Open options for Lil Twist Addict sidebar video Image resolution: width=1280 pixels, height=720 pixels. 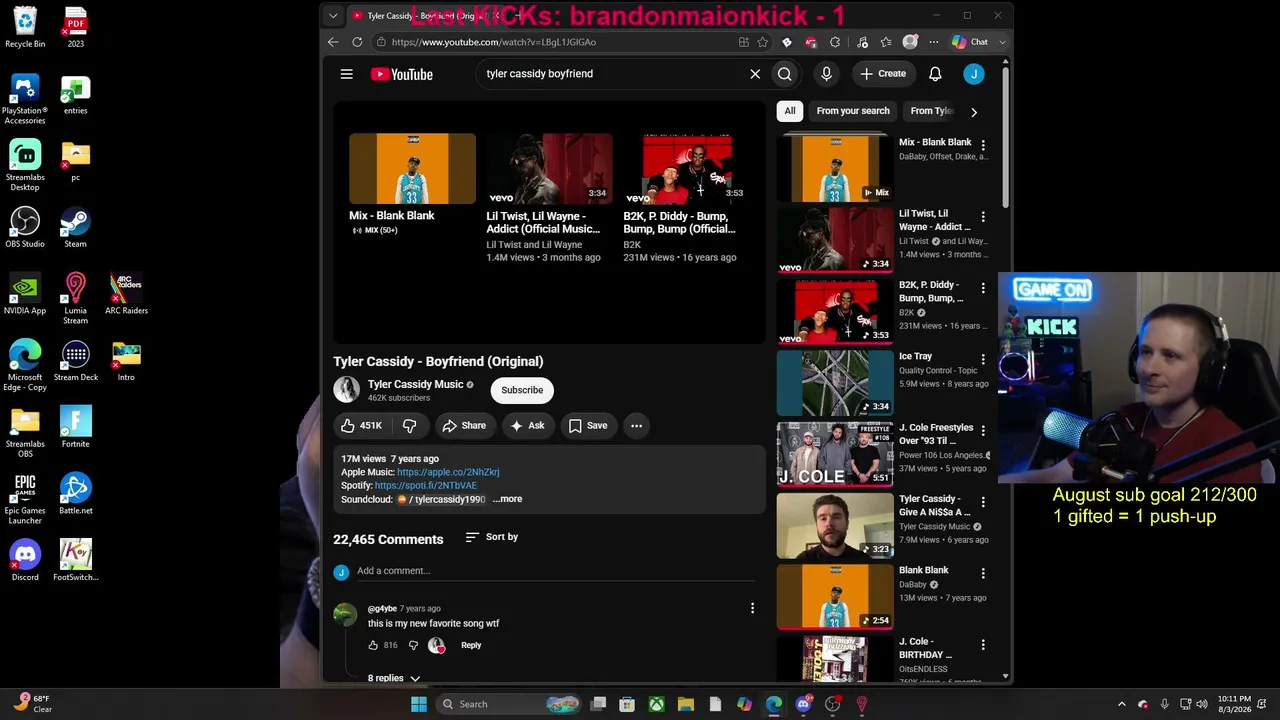tap(983, 216)
